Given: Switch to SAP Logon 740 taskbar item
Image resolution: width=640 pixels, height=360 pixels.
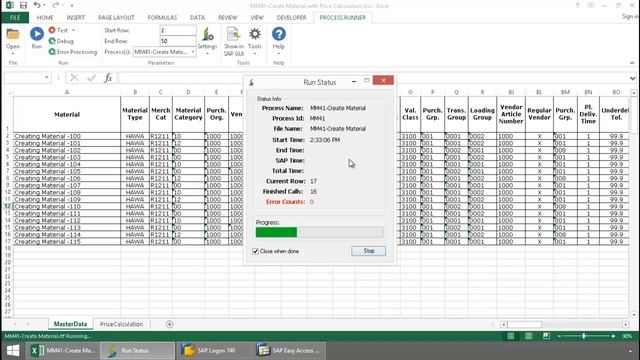Looking at the screenshot, I should point(214,350).
